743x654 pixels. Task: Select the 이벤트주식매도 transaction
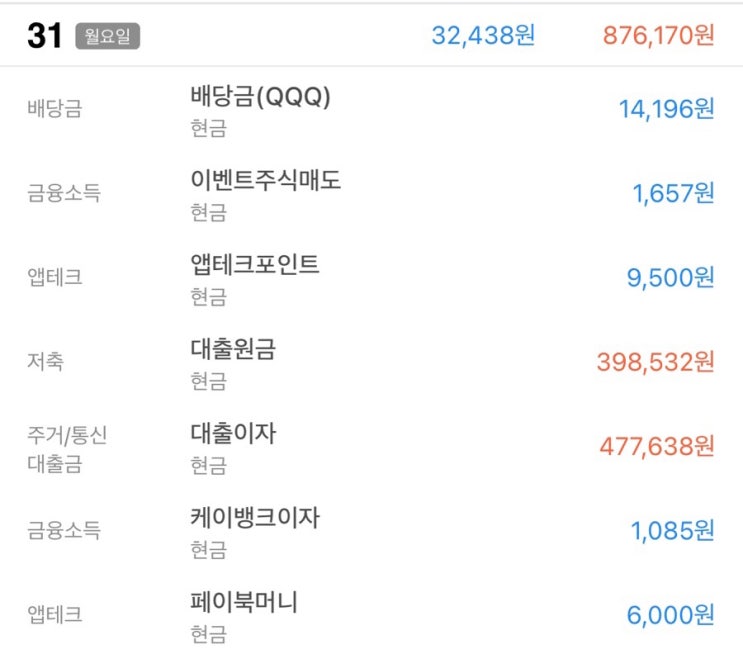[372, 194]
